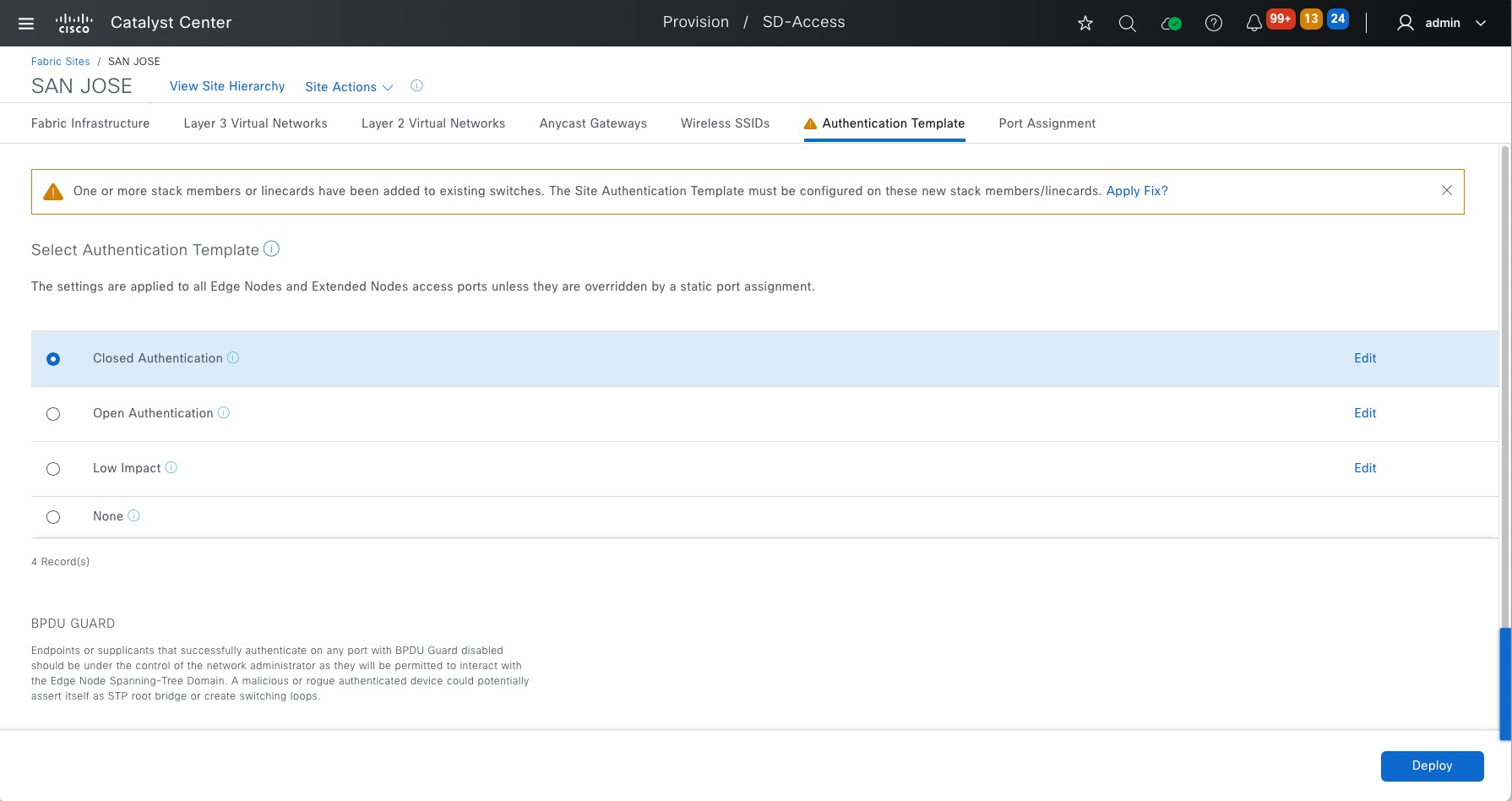Choose the None authentication radio option
Screen dimensions: 1512x801
(x=53, y=517)
